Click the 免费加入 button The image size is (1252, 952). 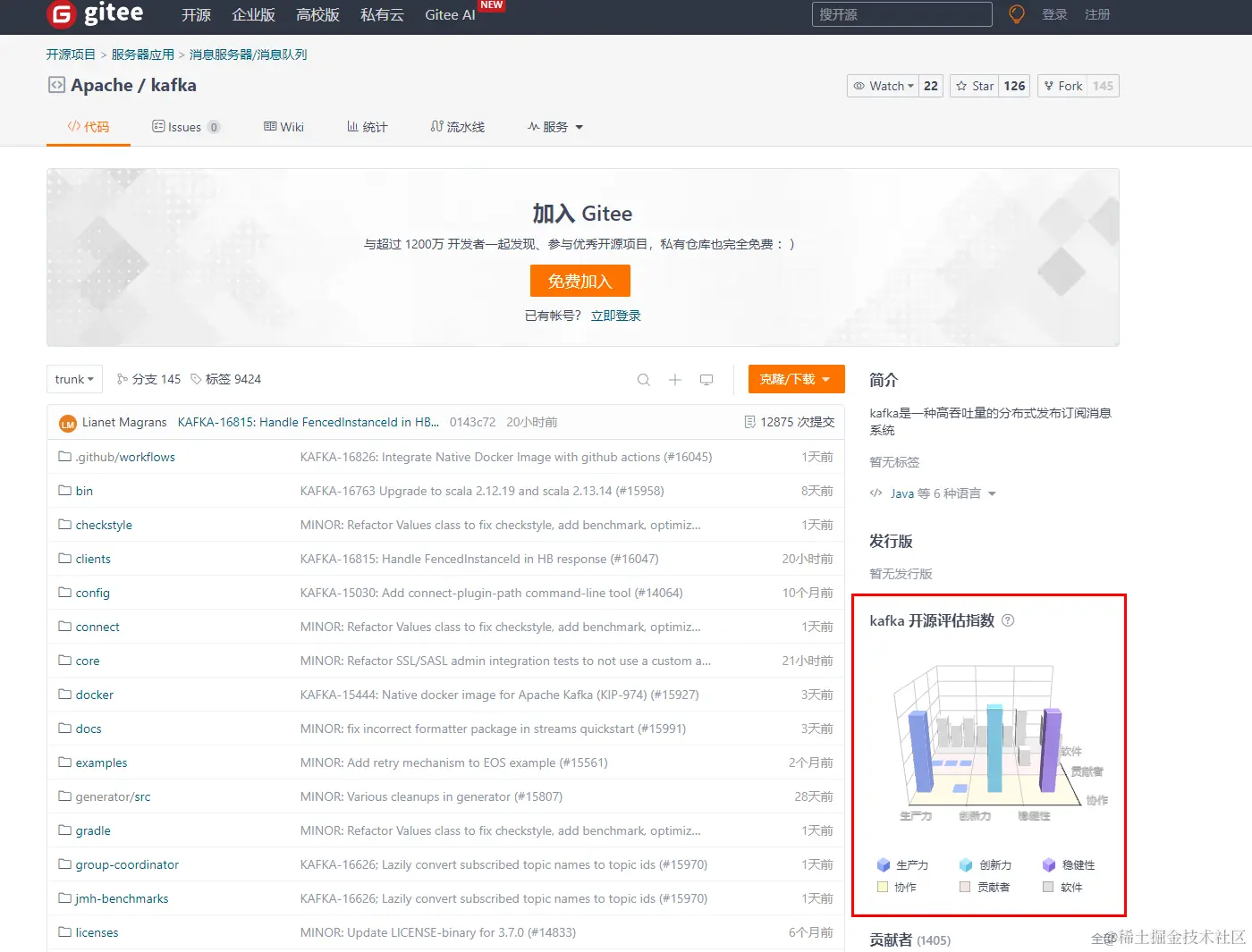click(x=579, y=281)
